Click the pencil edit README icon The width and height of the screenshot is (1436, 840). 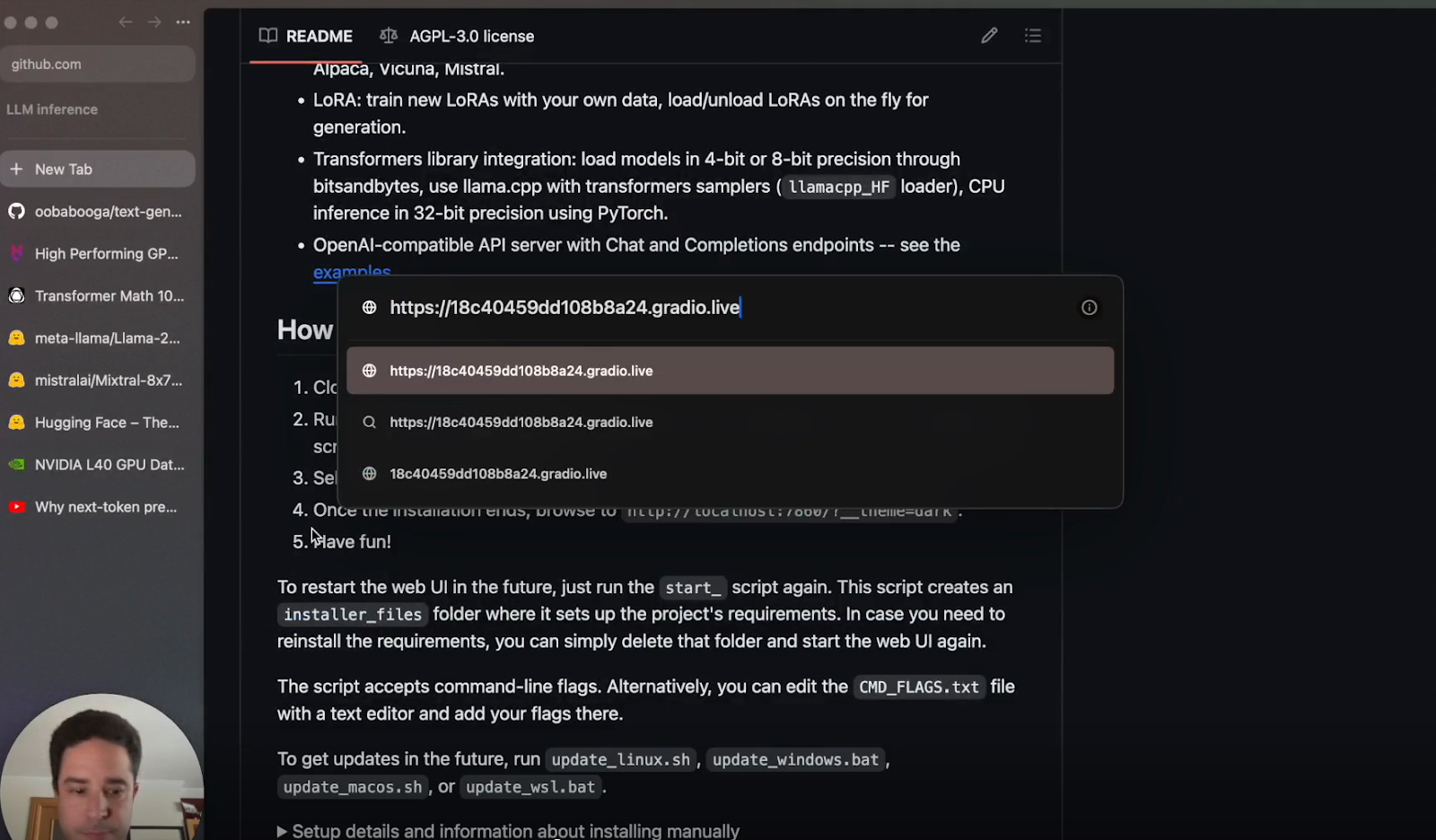[x=989, y=36]
